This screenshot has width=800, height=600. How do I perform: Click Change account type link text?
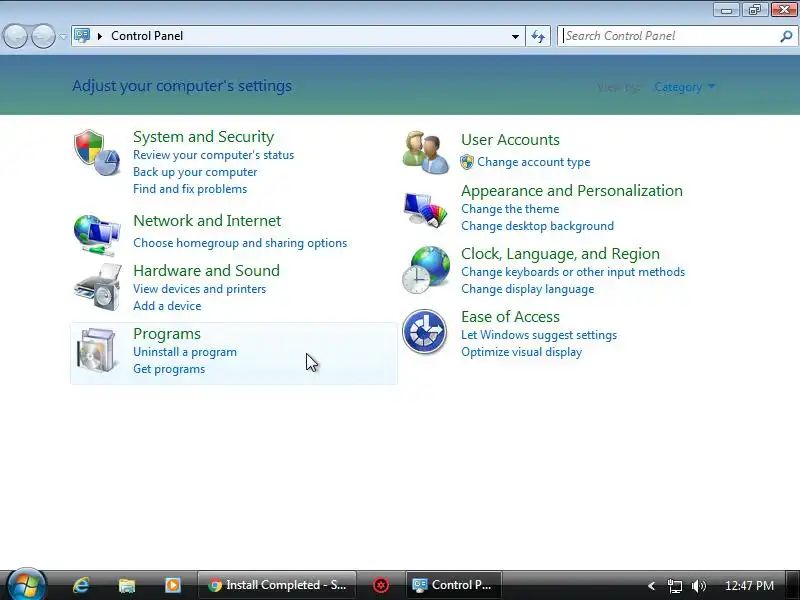coord(534,162)
